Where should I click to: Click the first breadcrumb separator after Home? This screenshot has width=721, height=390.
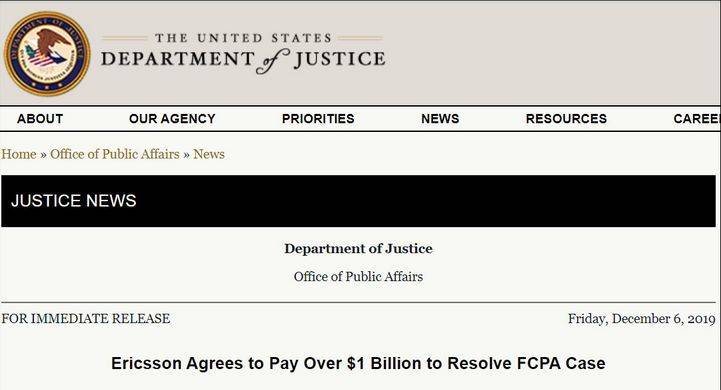(43, 155)
